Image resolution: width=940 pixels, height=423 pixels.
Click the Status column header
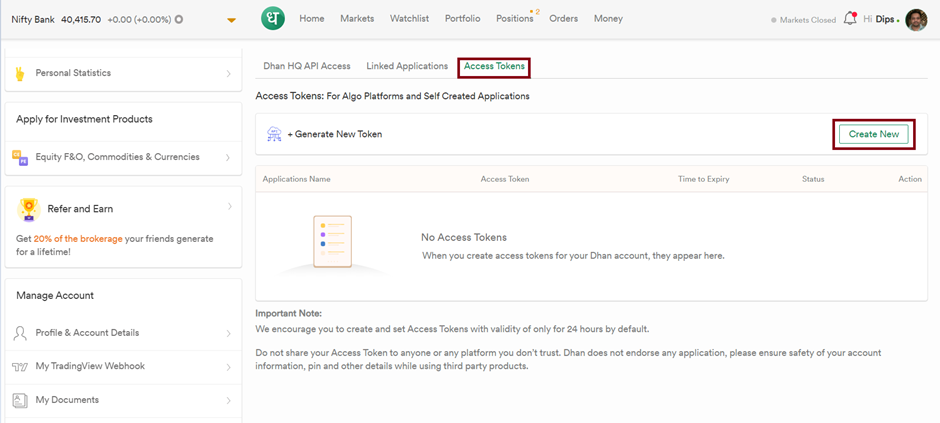813,179
